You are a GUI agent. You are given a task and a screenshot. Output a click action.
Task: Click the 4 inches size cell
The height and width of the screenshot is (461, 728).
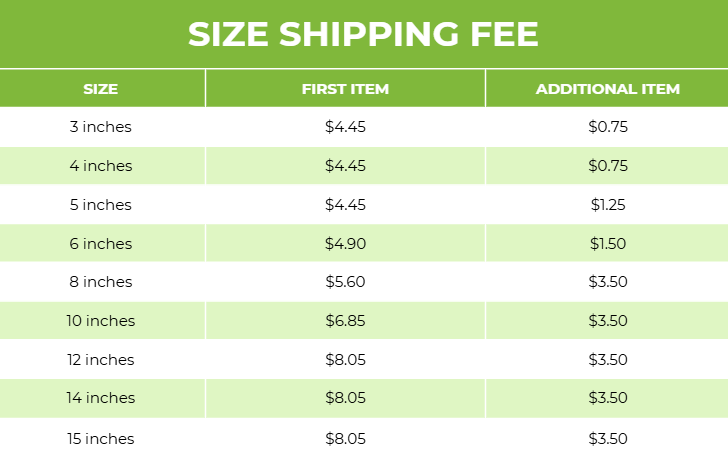pyautogui.click(x=100, y=166)
